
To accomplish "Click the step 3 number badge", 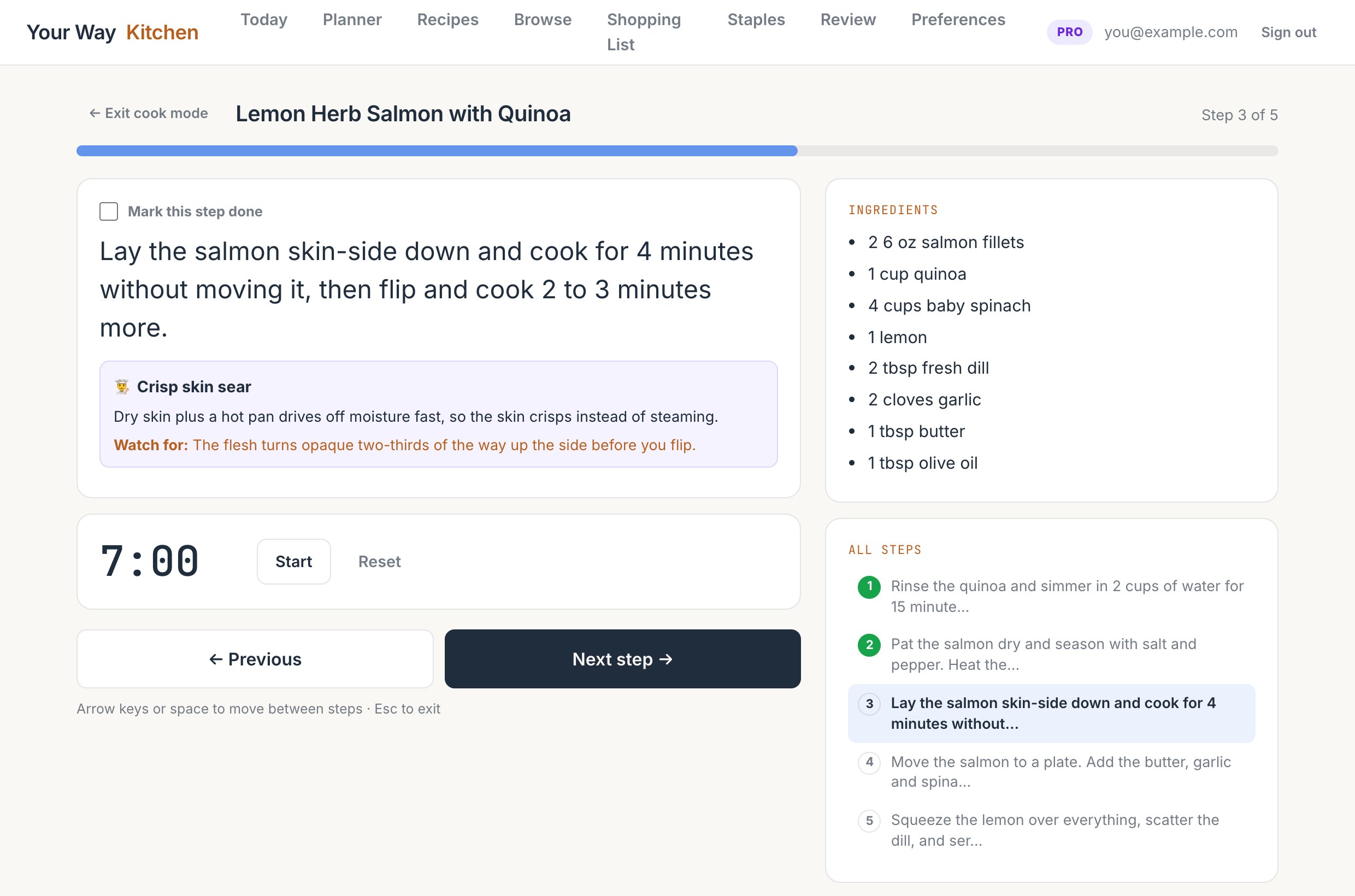I will [869, 704].
